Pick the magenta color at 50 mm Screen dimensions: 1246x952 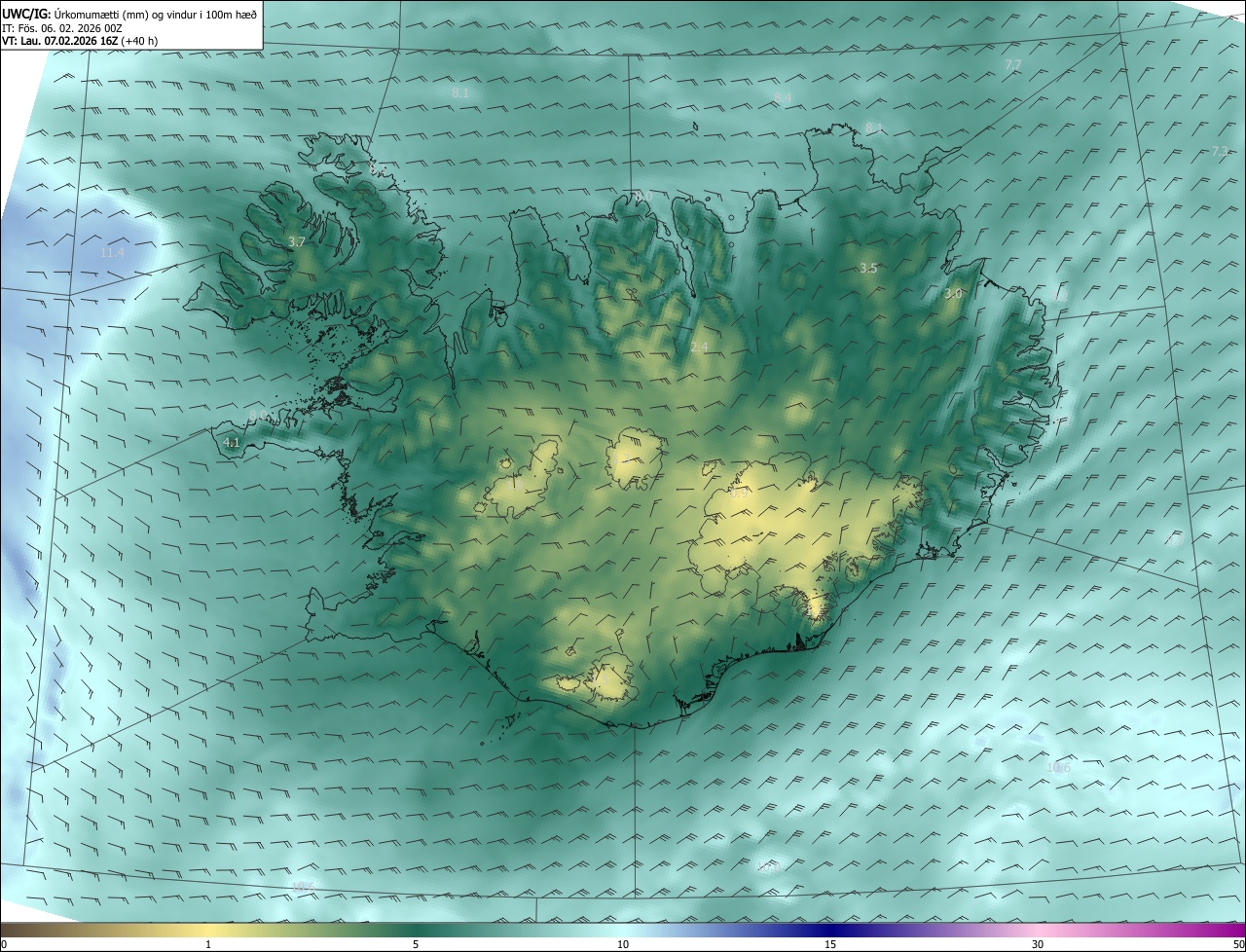(1238, 930)
